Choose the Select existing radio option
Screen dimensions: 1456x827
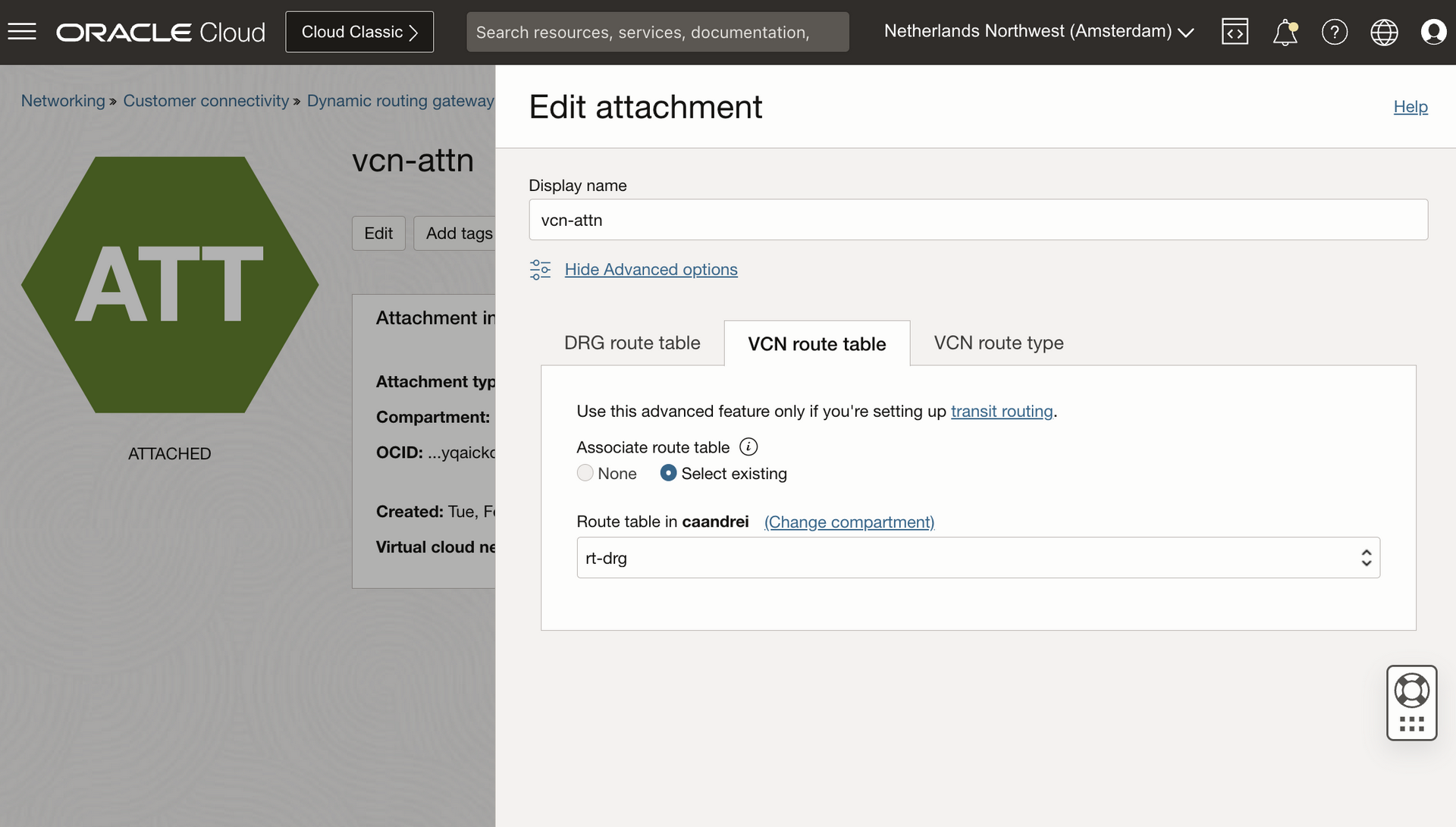click(x=668, y=473)
